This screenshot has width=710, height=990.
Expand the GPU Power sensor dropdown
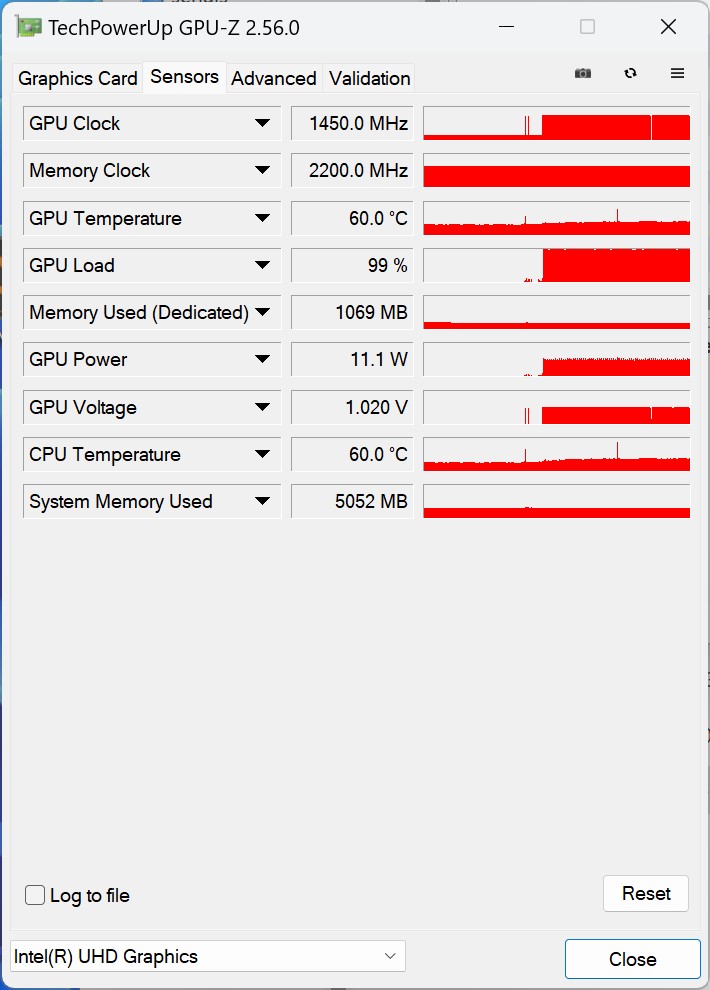point(262,359)
